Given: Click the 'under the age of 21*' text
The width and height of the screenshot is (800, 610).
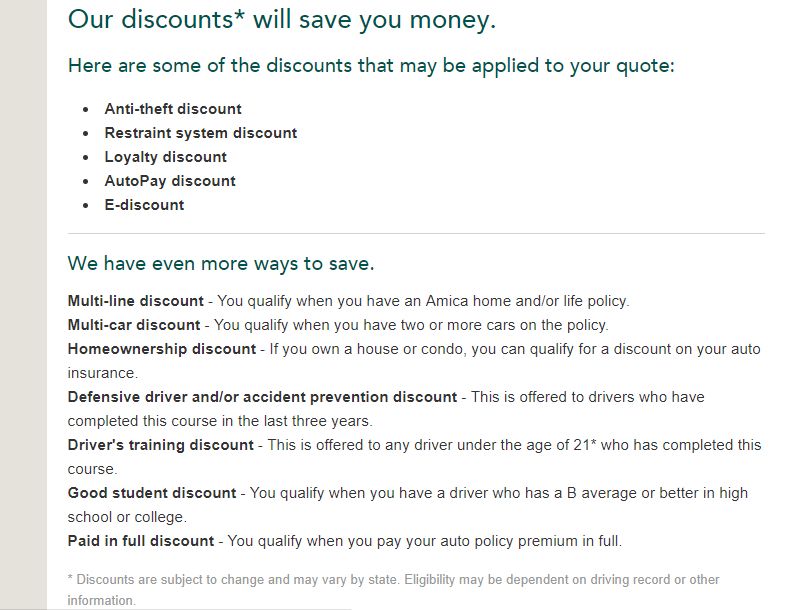Looking at the screenshot, I should (x=526, y=445).
